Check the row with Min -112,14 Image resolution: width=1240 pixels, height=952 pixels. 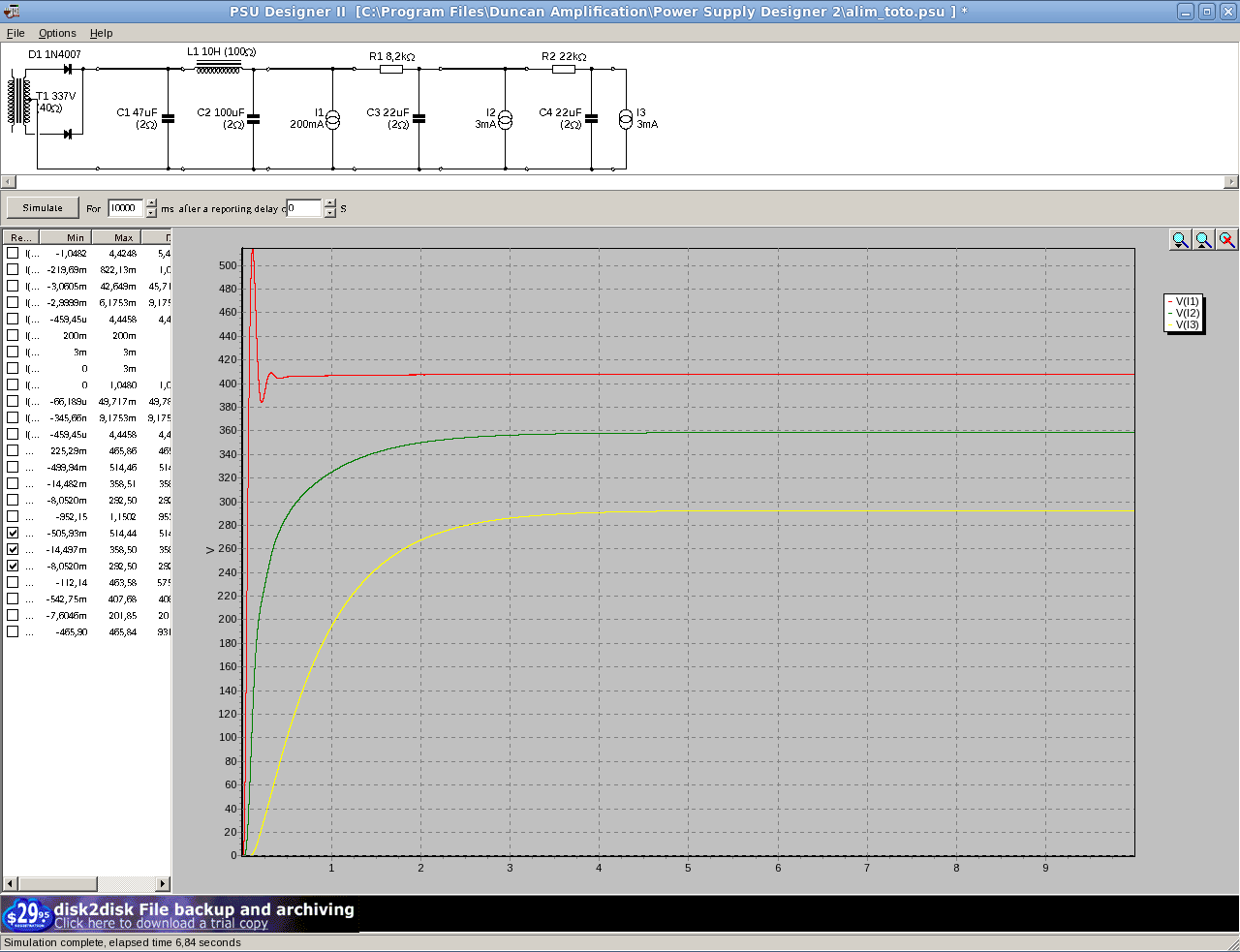(13, 582)
